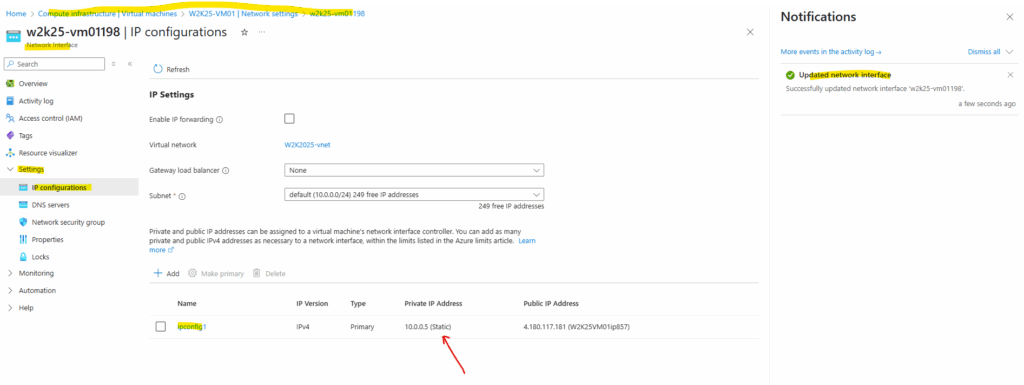Select the ipconfig1 row checkbox
This screenshot has width=1024, height=385.
[161, 326]
